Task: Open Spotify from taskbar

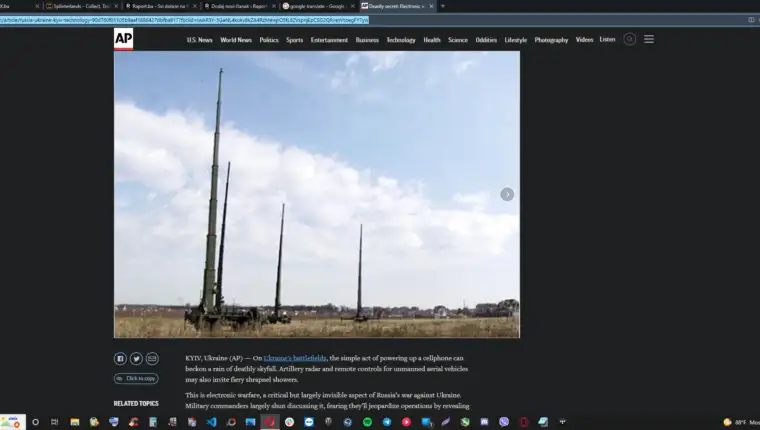Action: pyautogui.click(x=367, y=422)
